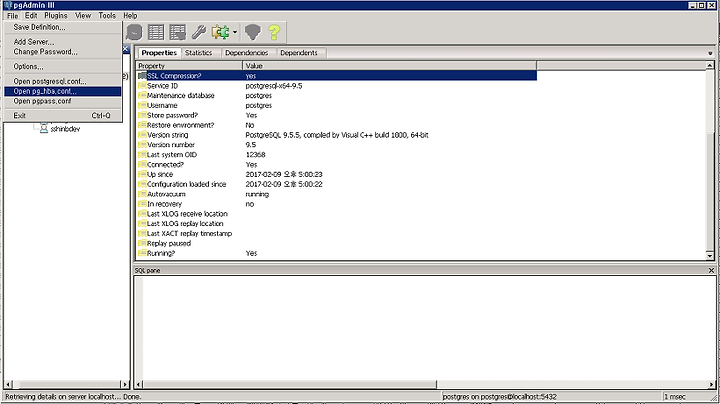Screen dimensions: 720x404
Task: Select Last XLOG receive location row
Action: click(337, 214)
